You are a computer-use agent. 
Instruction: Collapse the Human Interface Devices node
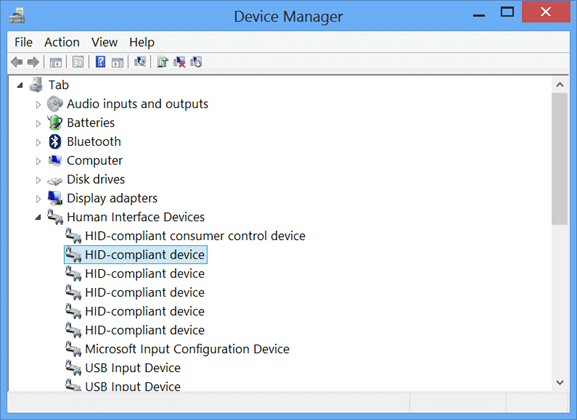38,218
